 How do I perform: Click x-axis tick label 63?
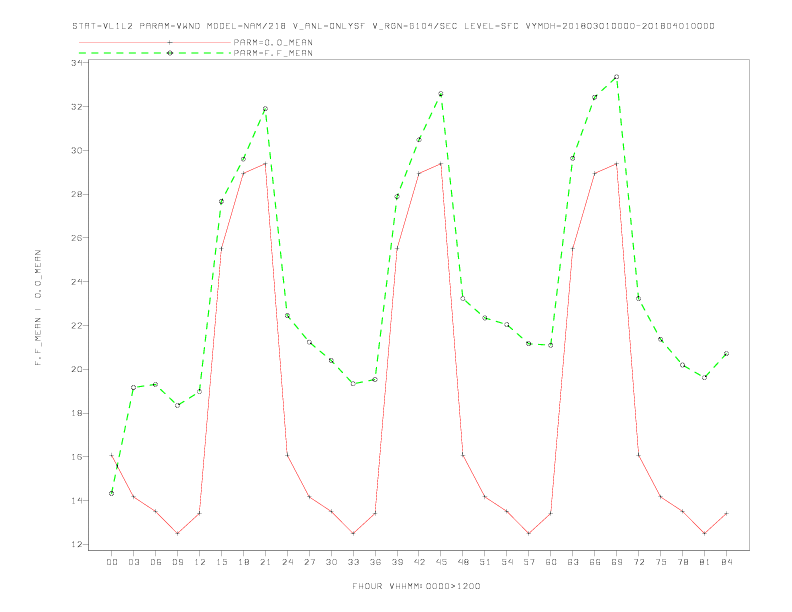[573, 562]
